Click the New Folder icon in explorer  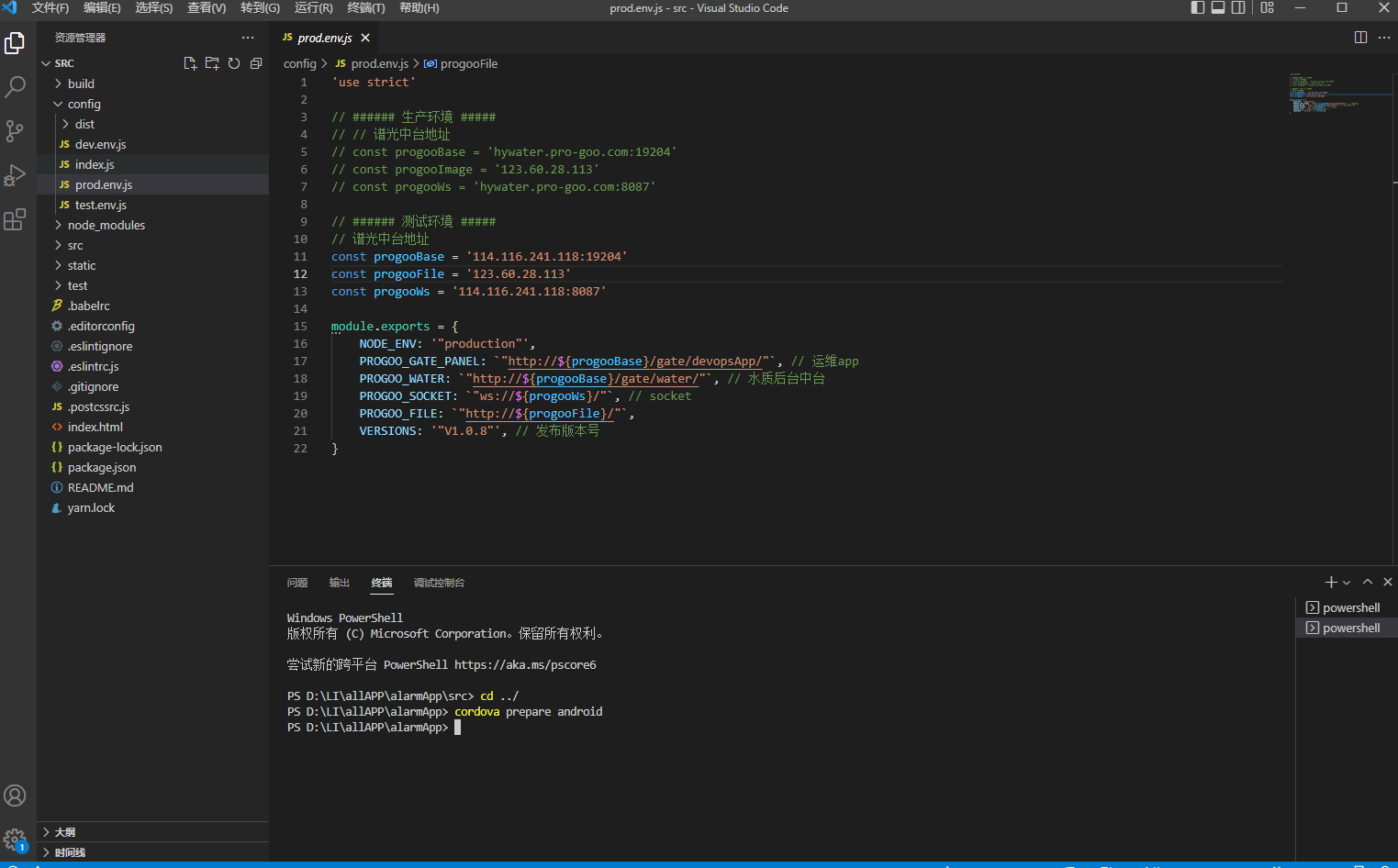click(x=212, y=63)
